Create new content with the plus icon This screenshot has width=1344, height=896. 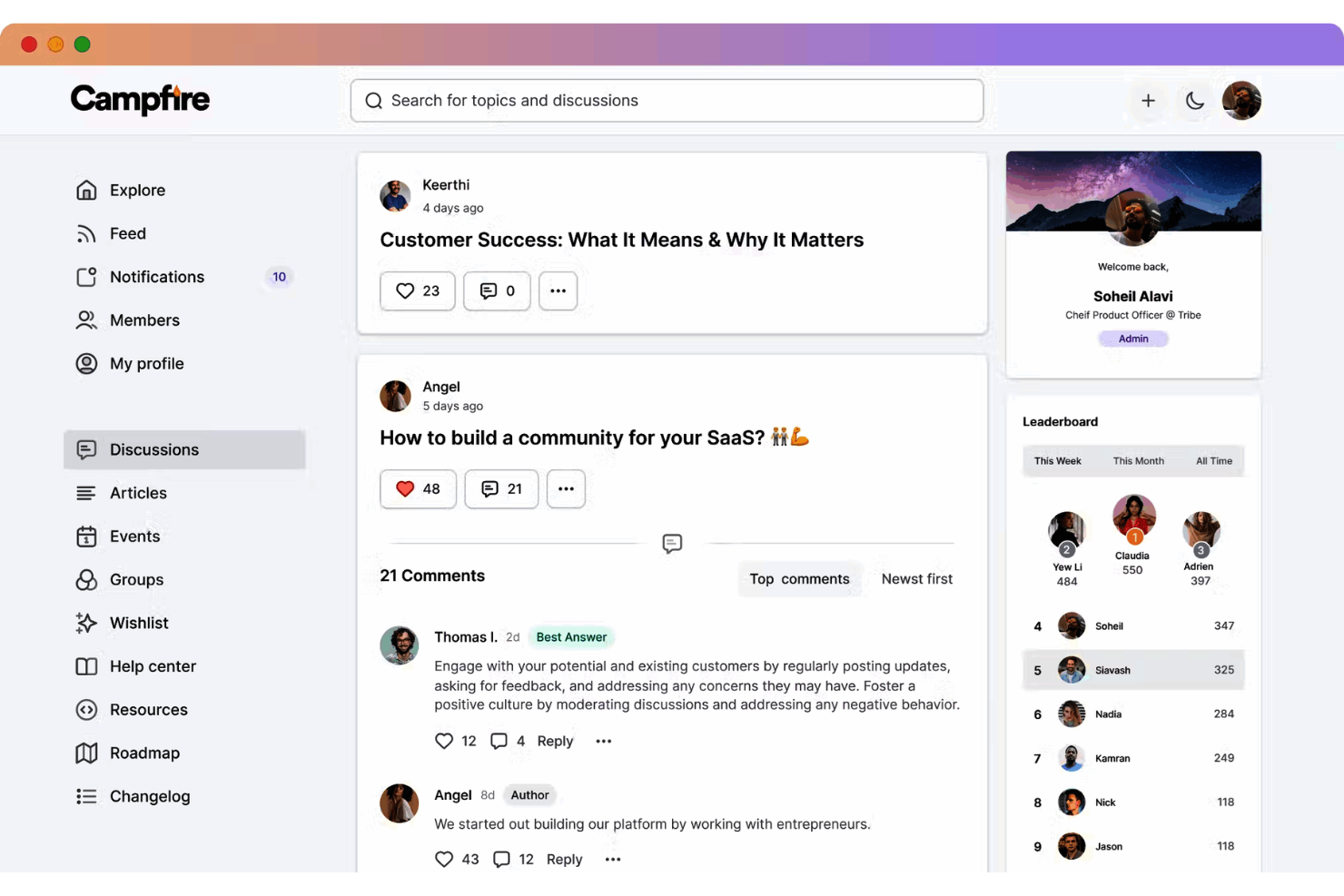1148,101
